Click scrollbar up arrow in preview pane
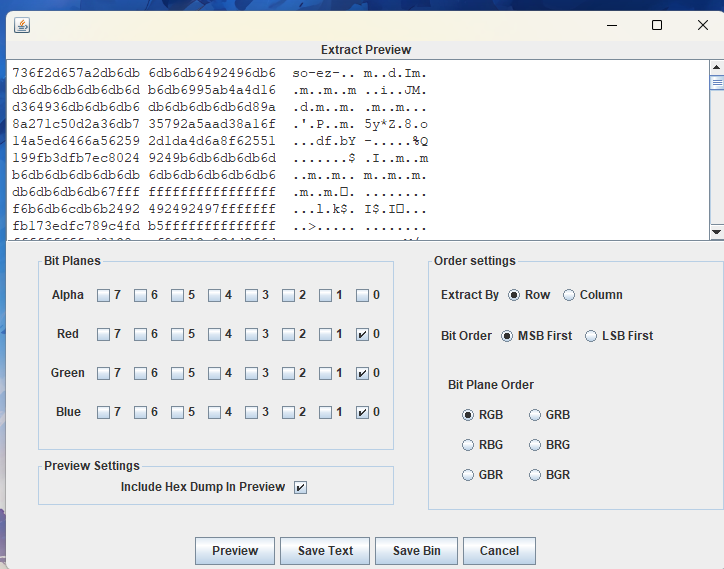 tap(717, 67)
